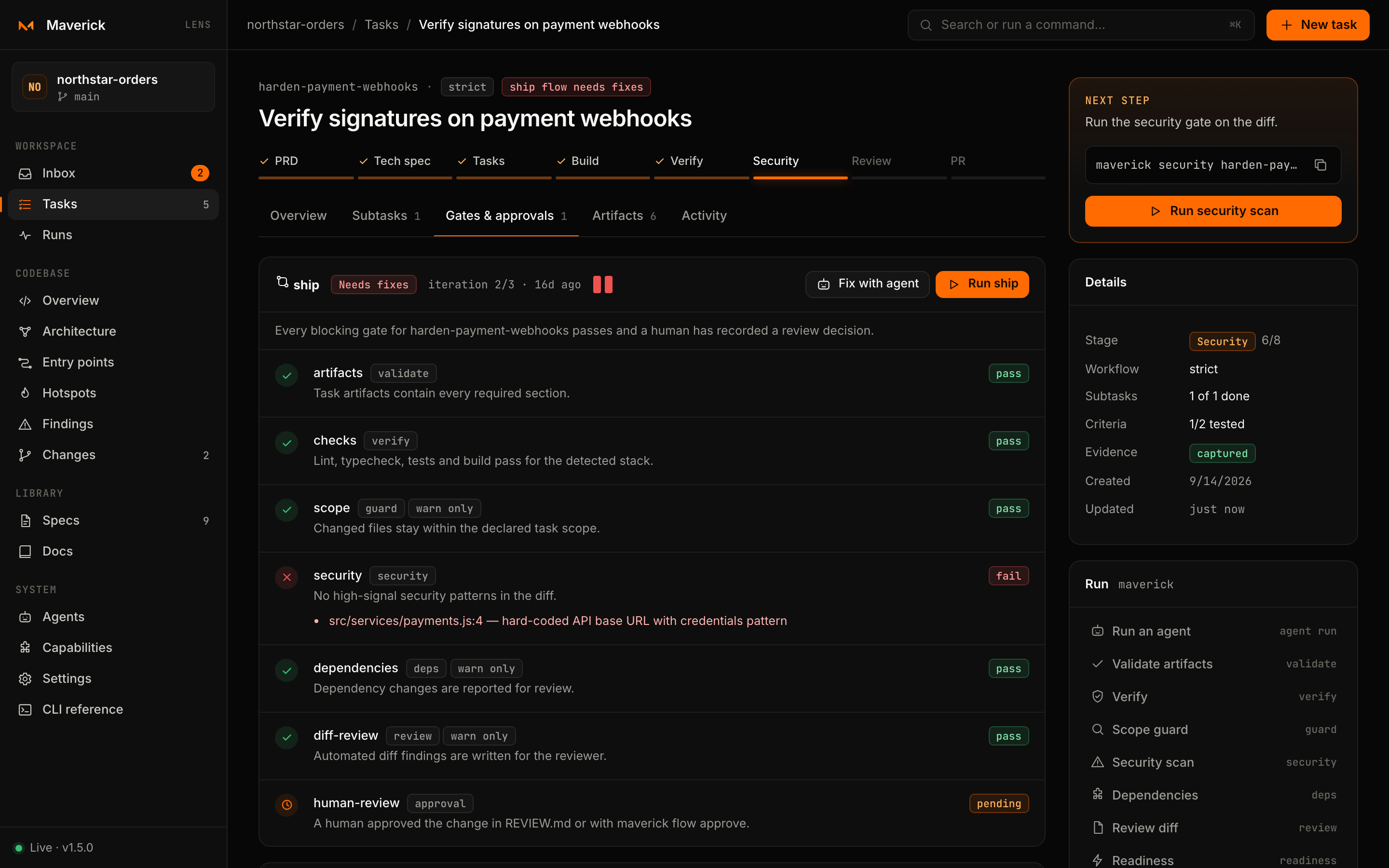Open Hotspots in codebase section
This screenshot has width=1389, height=868.
(x=113, y=393)
